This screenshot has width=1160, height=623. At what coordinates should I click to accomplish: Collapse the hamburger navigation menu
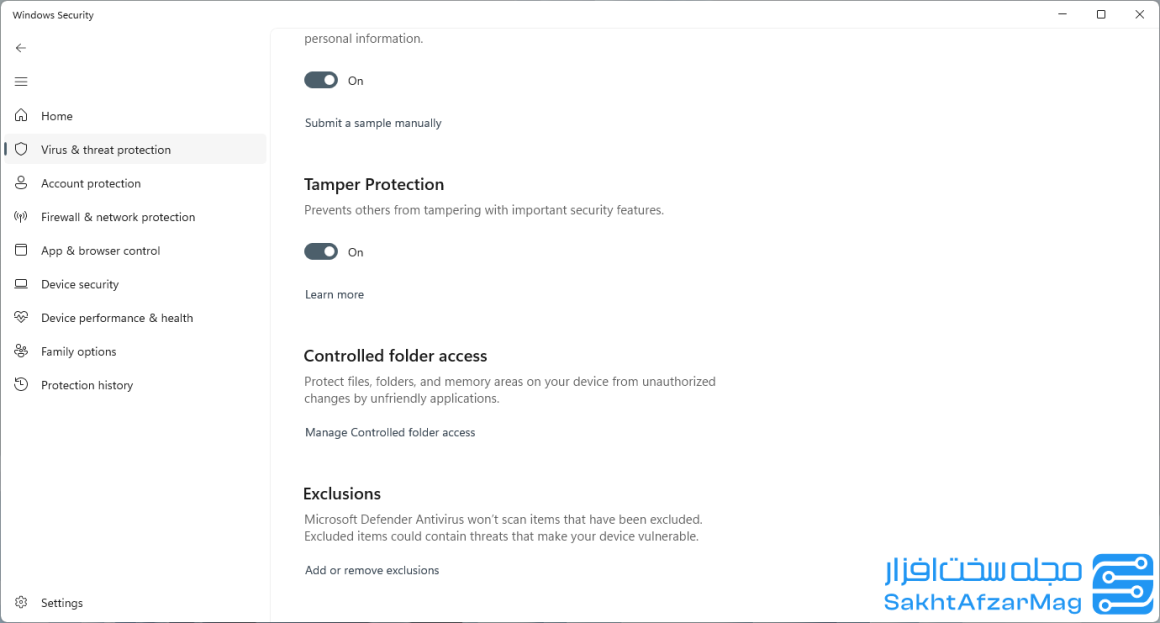tap(21, 81)
